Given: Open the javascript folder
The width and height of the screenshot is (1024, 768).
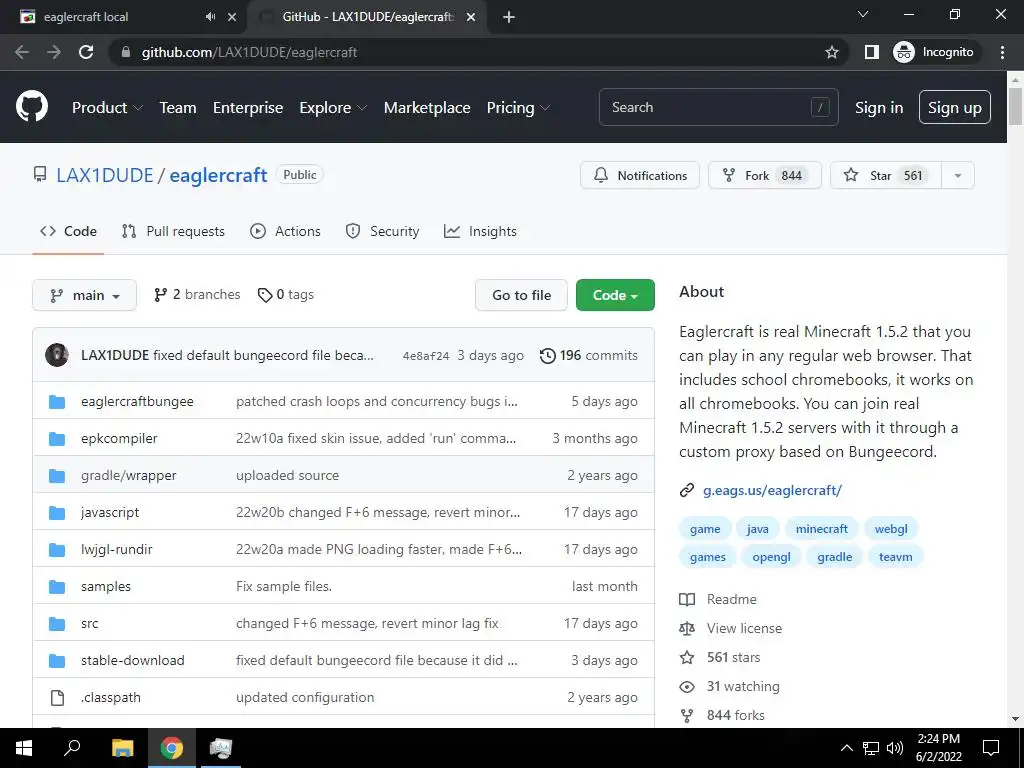Looking at the screenshot, I should click(110, 513).
